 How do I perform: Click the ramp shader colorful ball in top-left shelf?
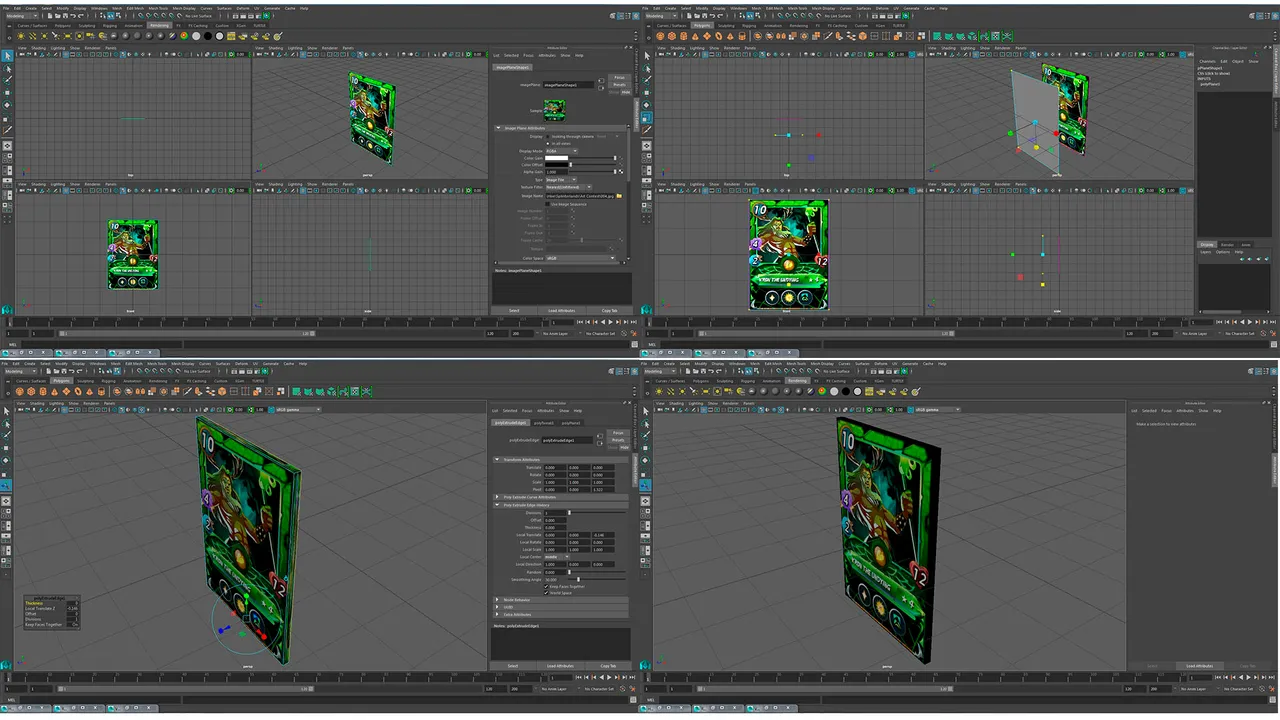point(184,36)
